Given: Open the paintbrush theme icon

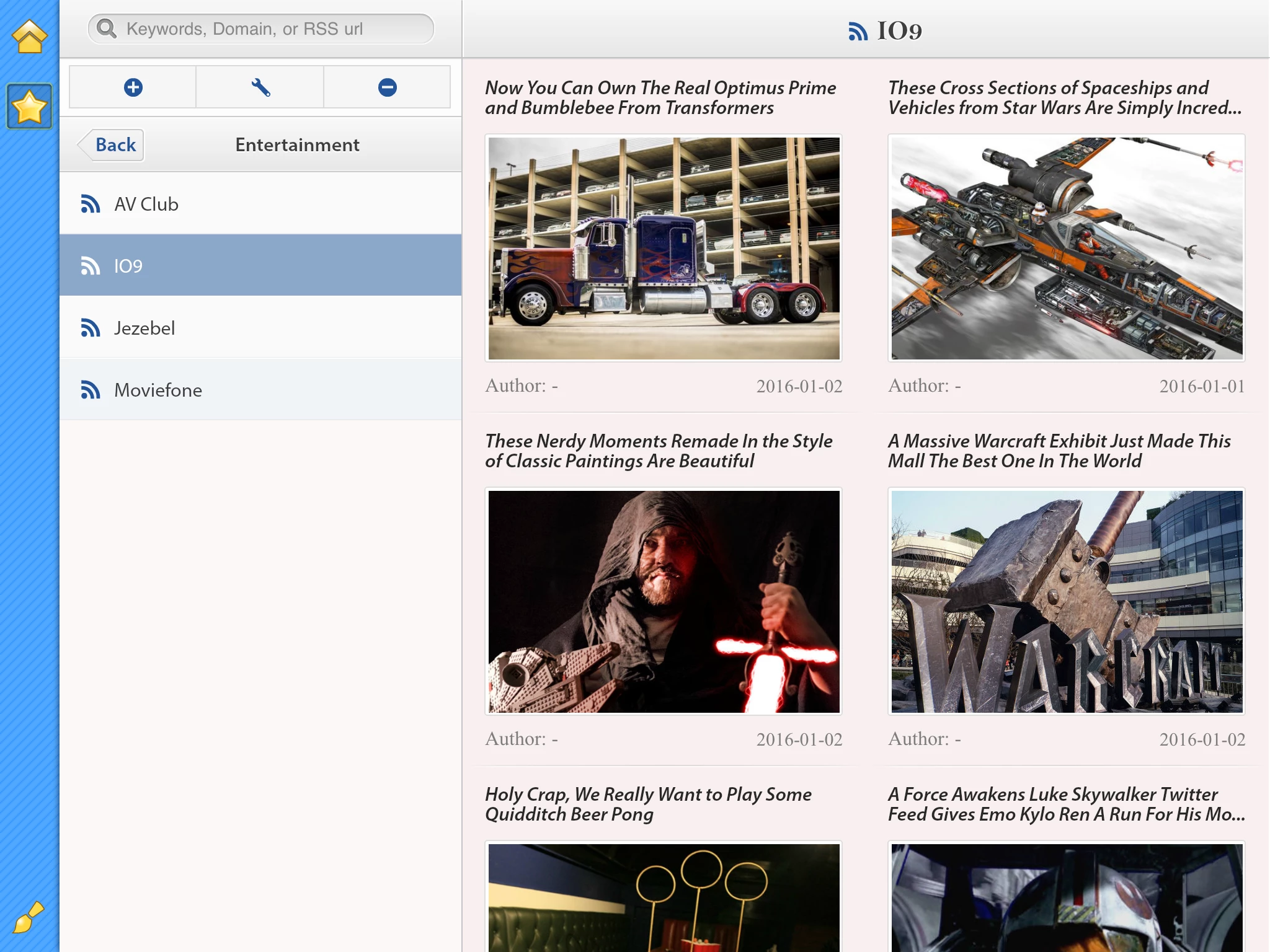Looking at the screenshot, I should click(29, 917).
